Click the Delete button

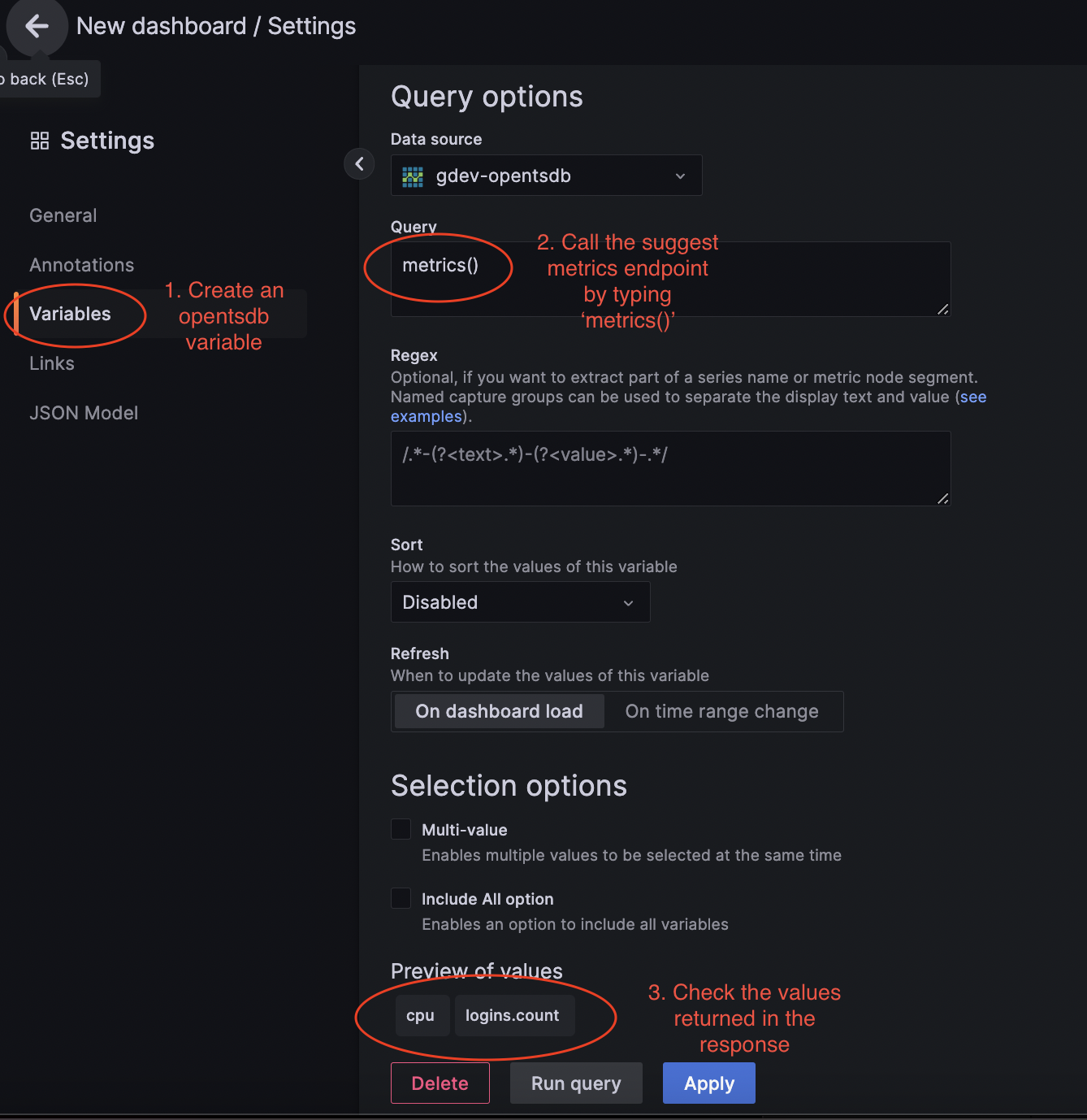[x=440, y=1083]
